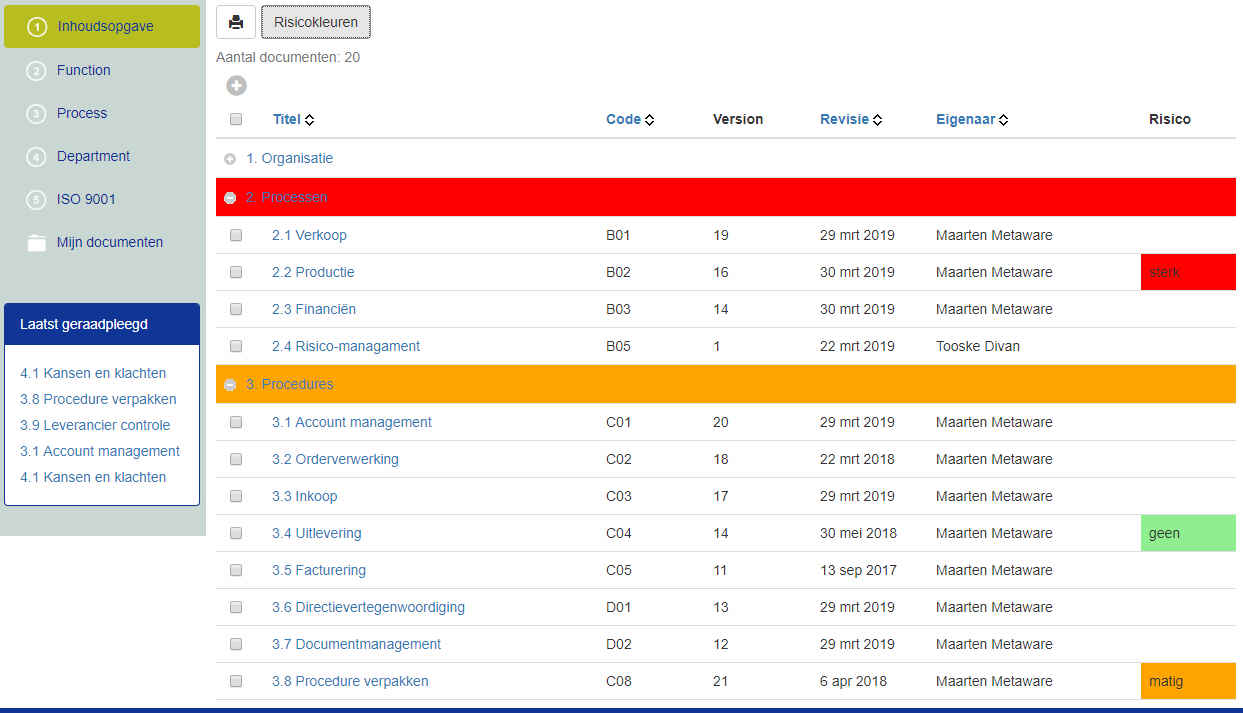Image resolution: width=1243 pixels, height=713 pixels.
Task: Click the Mijn documenten folder icon
Action: pos(37,242)
